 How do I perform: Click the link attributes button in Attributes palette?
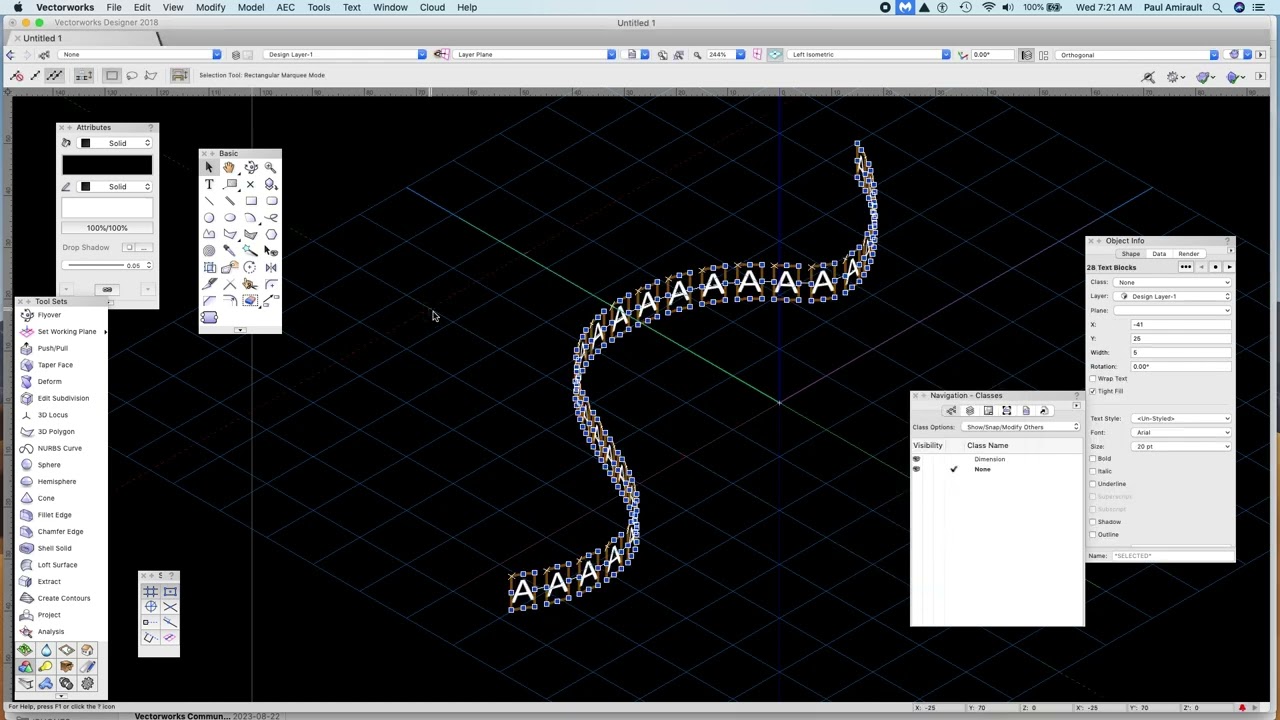(107, 290)
